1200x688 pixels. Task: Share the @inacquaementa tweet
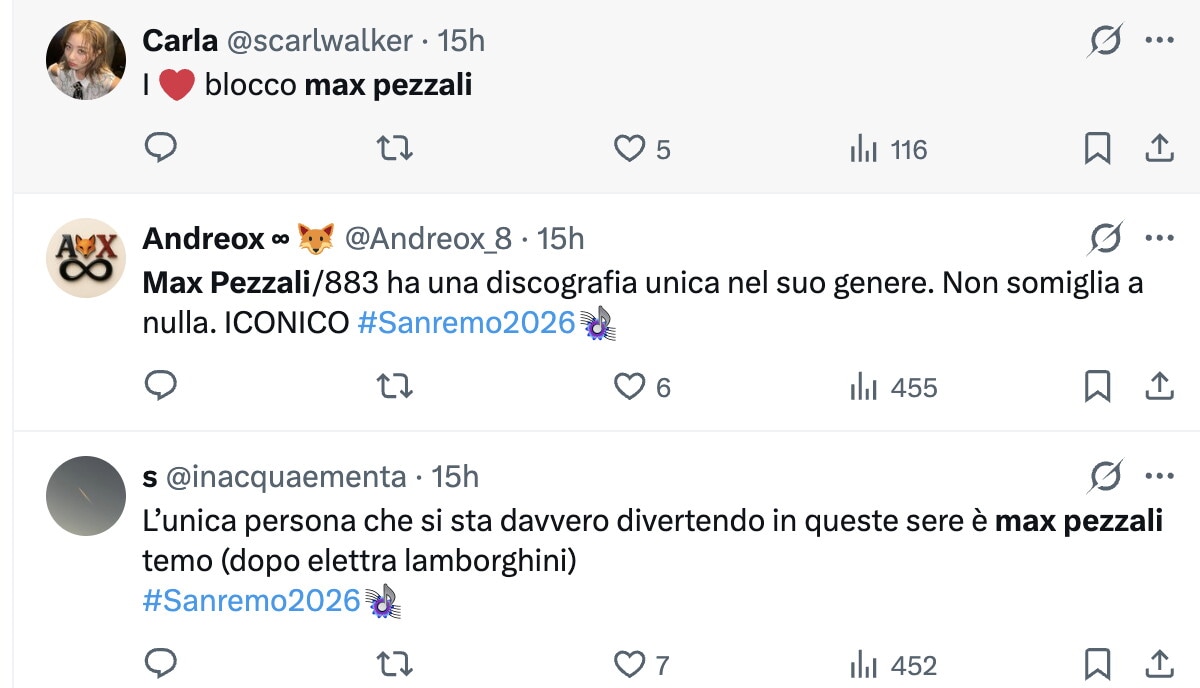tap(1158, 663)
